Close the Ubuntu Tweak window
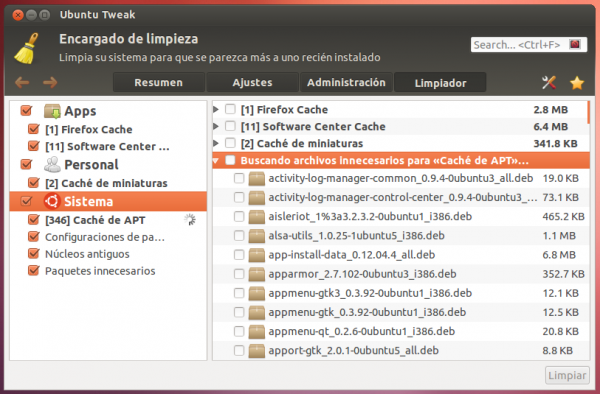Viewport: 600px width, 394px height. pos(18,15)
